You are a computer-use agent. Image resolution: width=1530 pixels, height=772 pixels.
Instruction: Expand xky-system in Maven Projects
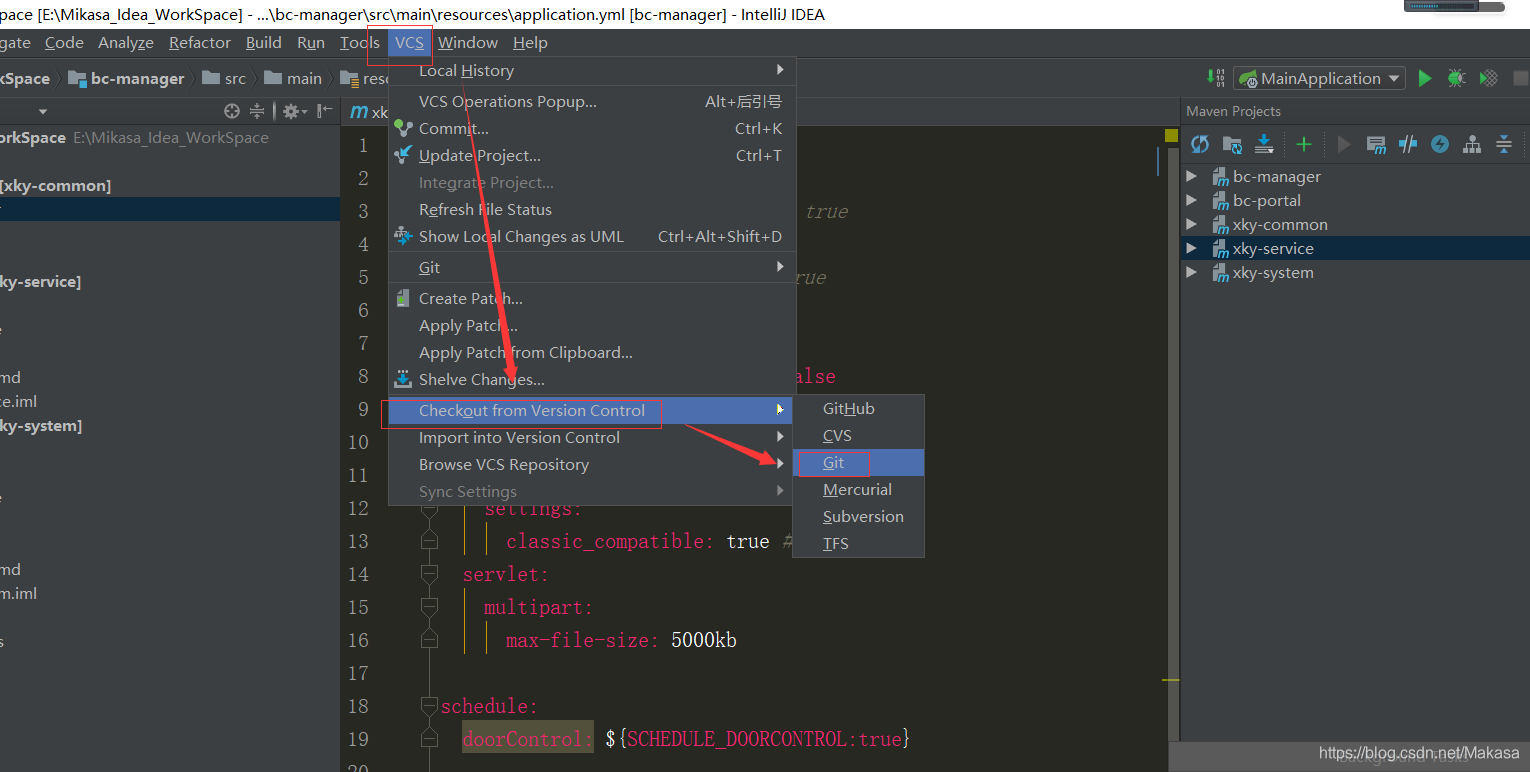tap(1191, 272)
